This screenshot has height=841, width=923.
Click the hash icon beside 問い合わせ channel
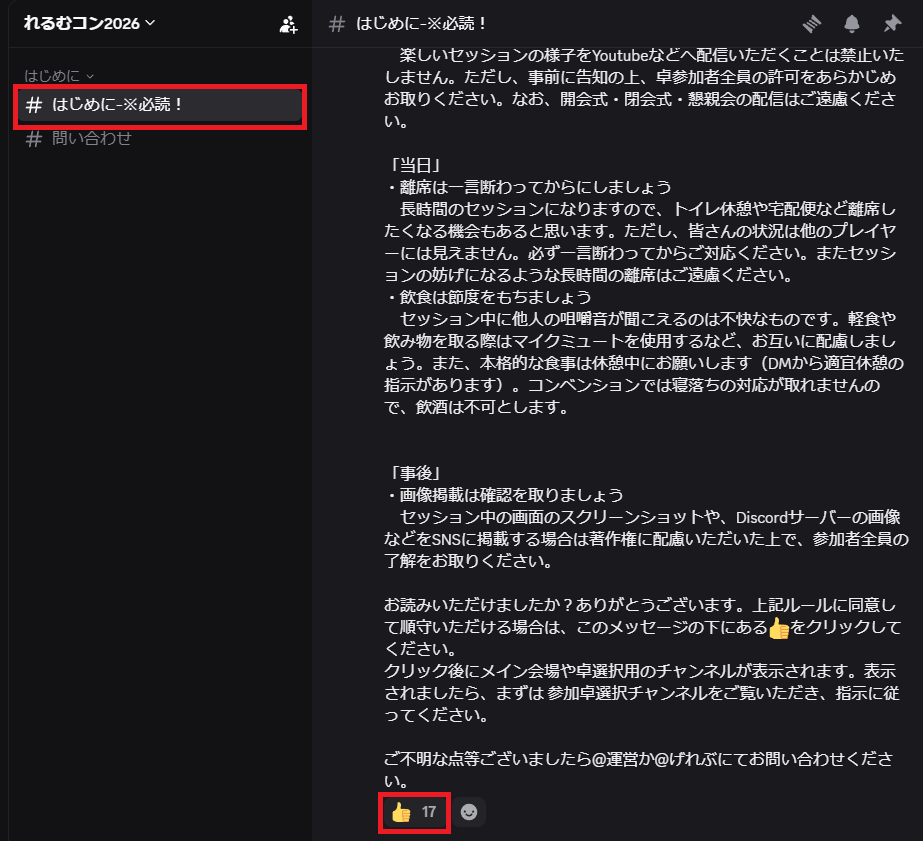(x=34, y=139)
